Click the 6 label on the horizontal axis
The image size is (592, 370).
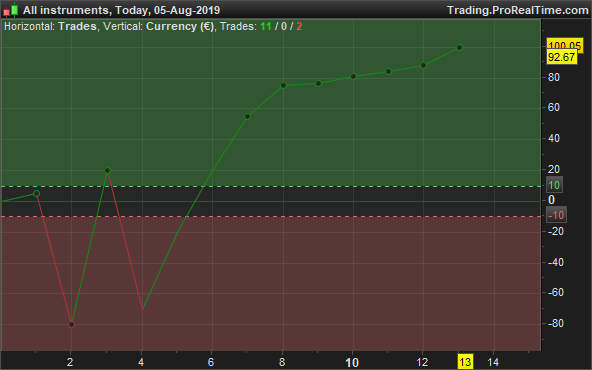click(211, 362)
